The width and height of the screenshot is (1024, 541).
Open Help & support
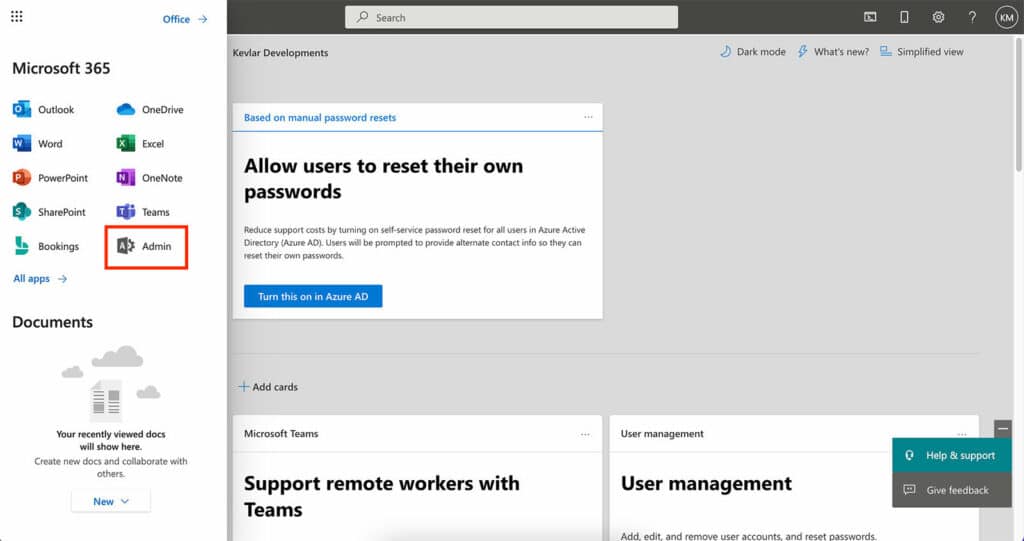coord(952,455)
